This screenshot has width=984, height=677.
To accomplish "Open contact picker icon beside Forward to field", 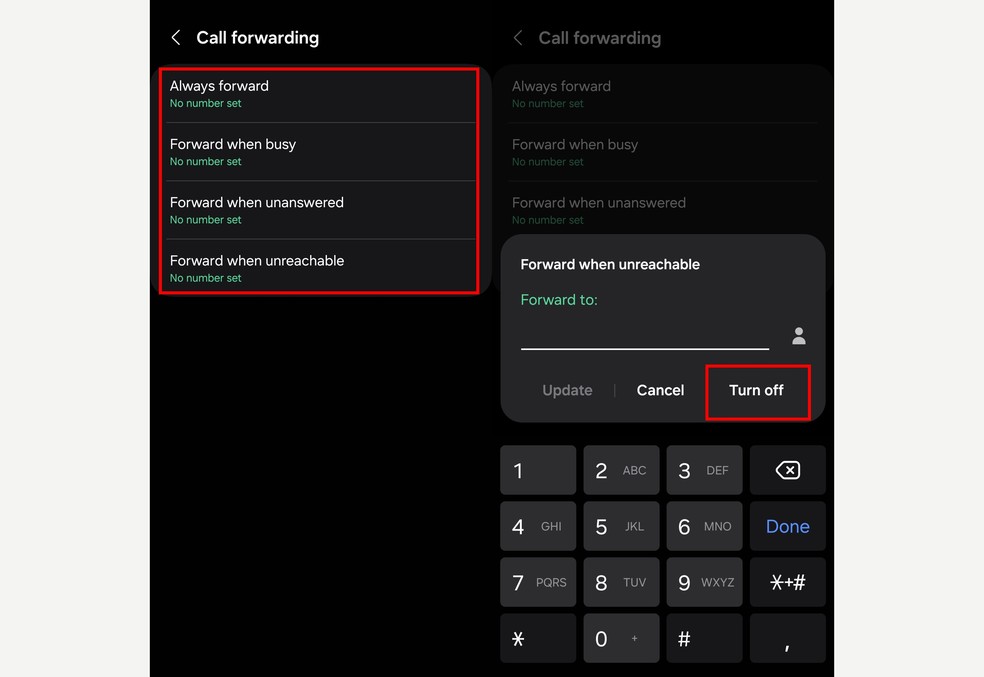I will (x=798, y=336).
